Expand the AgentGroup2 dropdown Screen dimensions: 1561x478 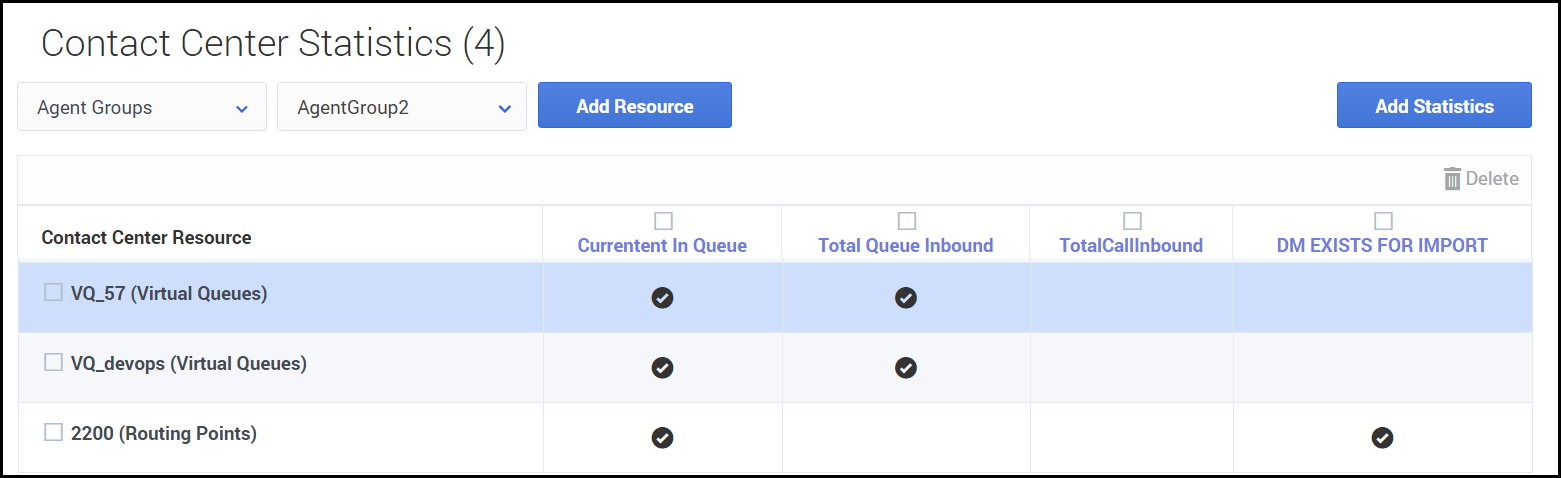[x=402, y=107]
